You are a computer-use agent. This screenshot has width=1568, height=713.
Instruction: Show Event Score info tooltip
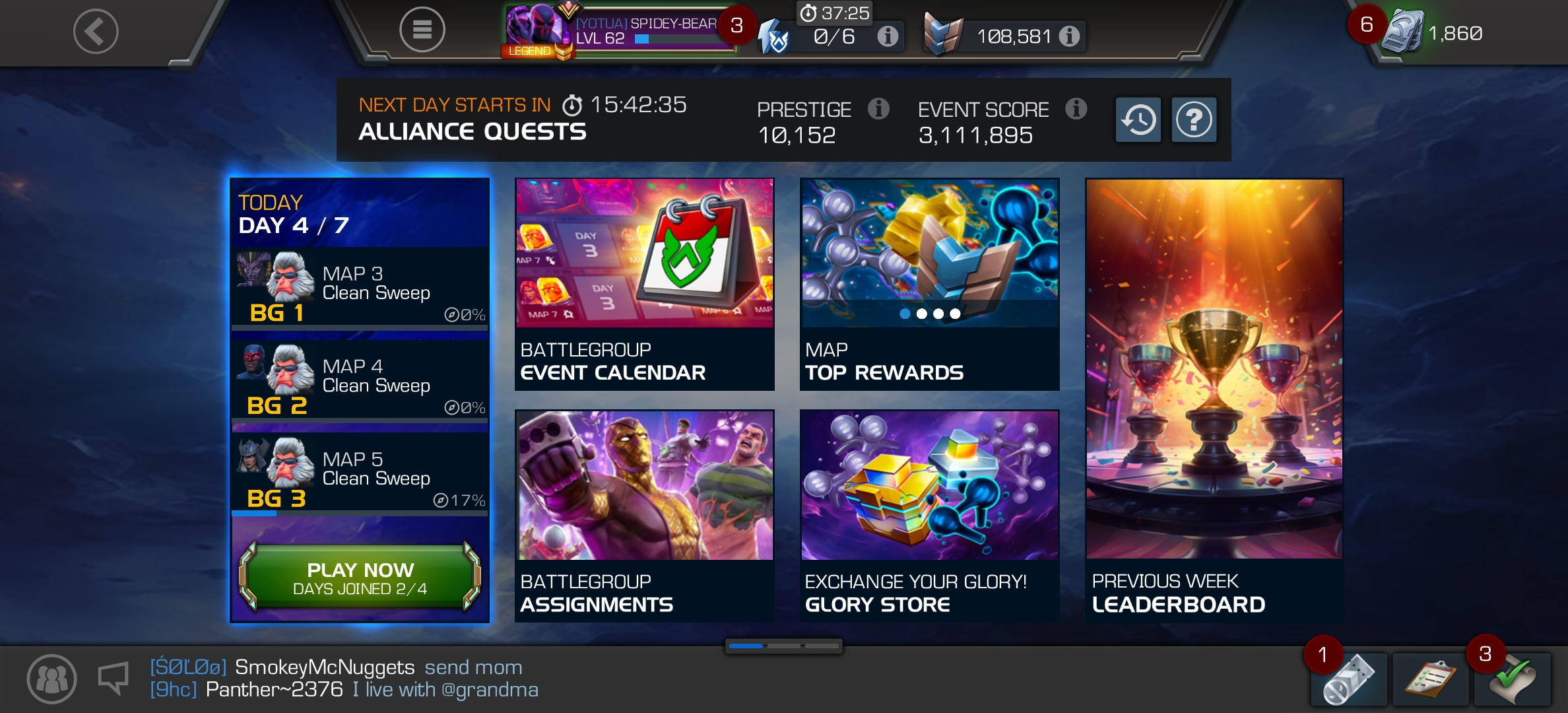click(1076, 108)
